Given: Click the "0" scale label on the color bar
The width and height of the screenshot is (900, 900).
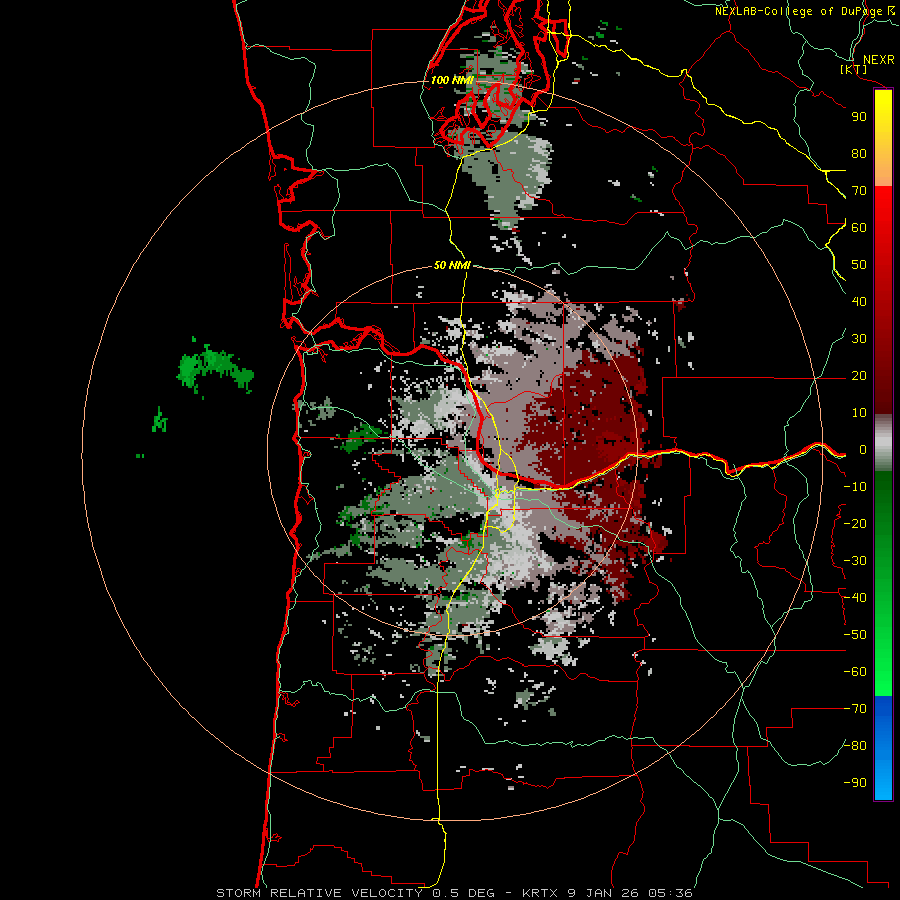Looking at the screenshot, I should click(x=862, y=449).
